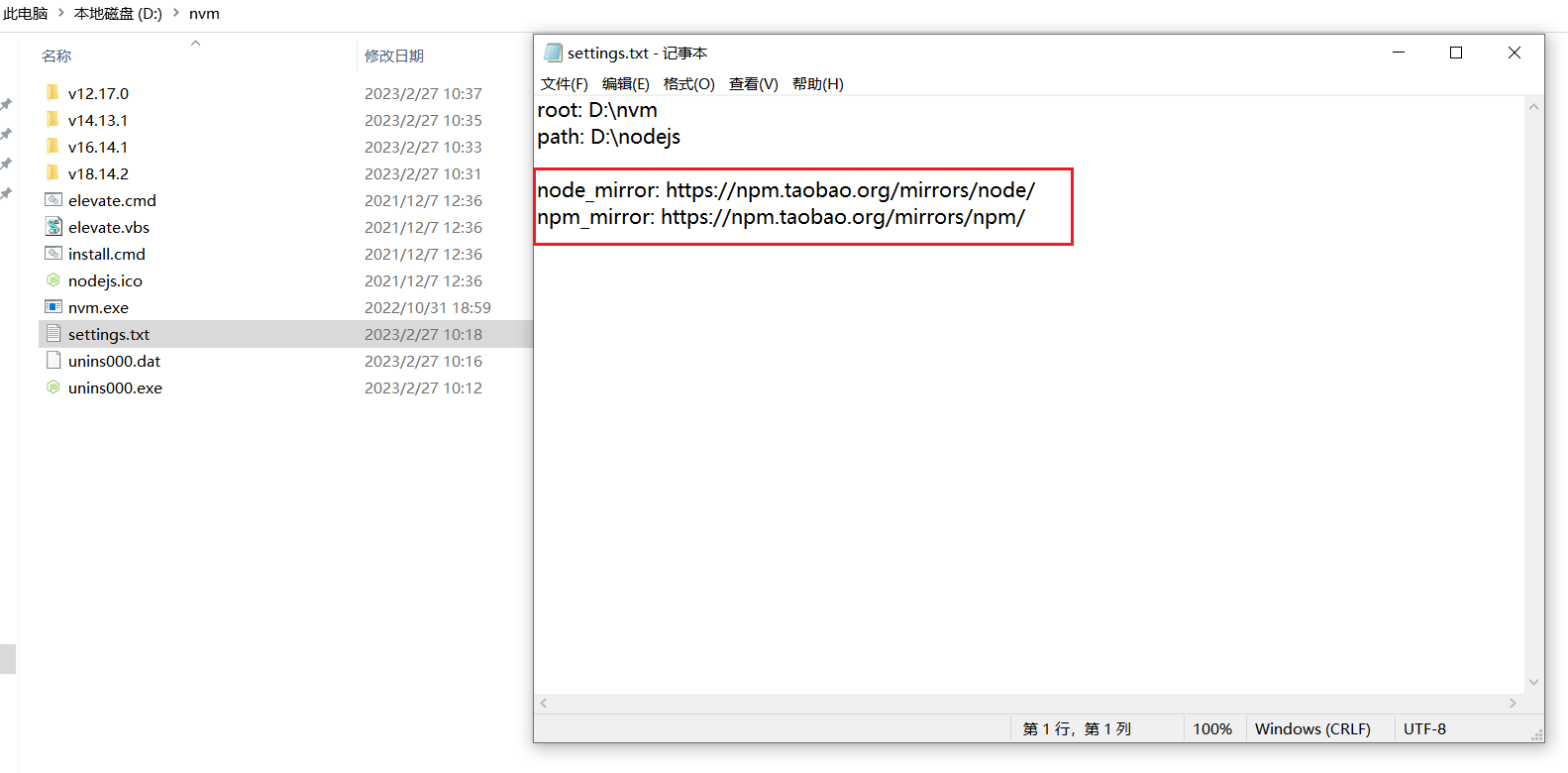
Task: Select file name nvm.exe in list
Action: [98, 307]
